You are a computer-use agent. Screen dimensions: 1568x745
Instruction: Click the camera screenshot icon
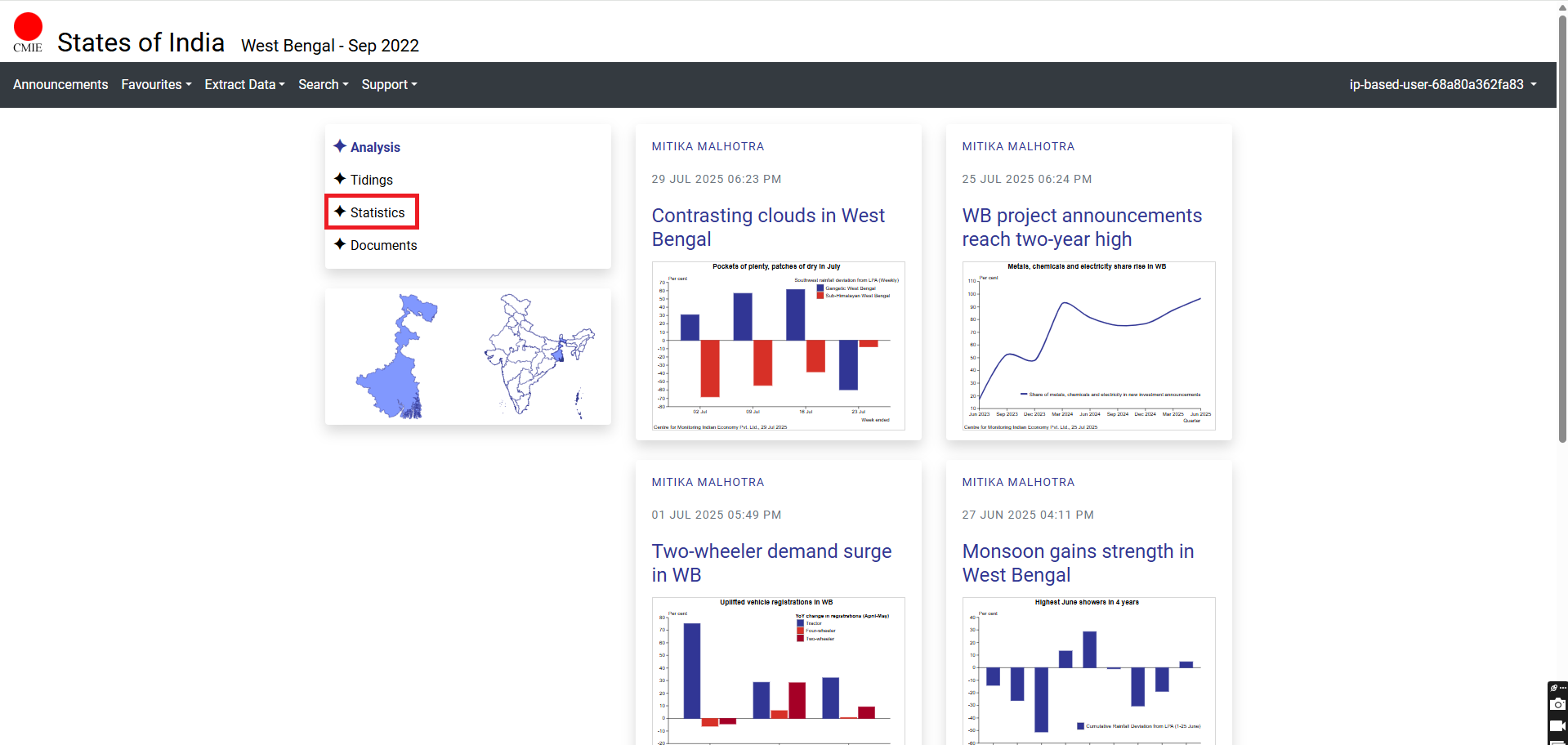coord(1557,704)
